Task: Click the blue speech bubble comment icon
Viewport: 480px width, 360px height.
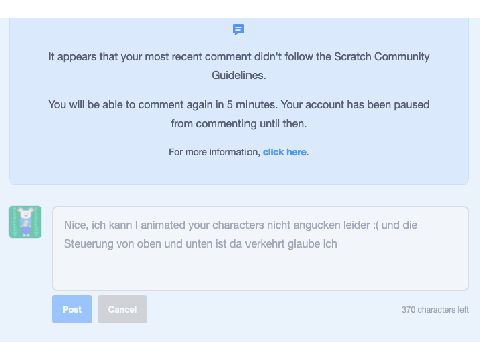Action: [238, 29]
